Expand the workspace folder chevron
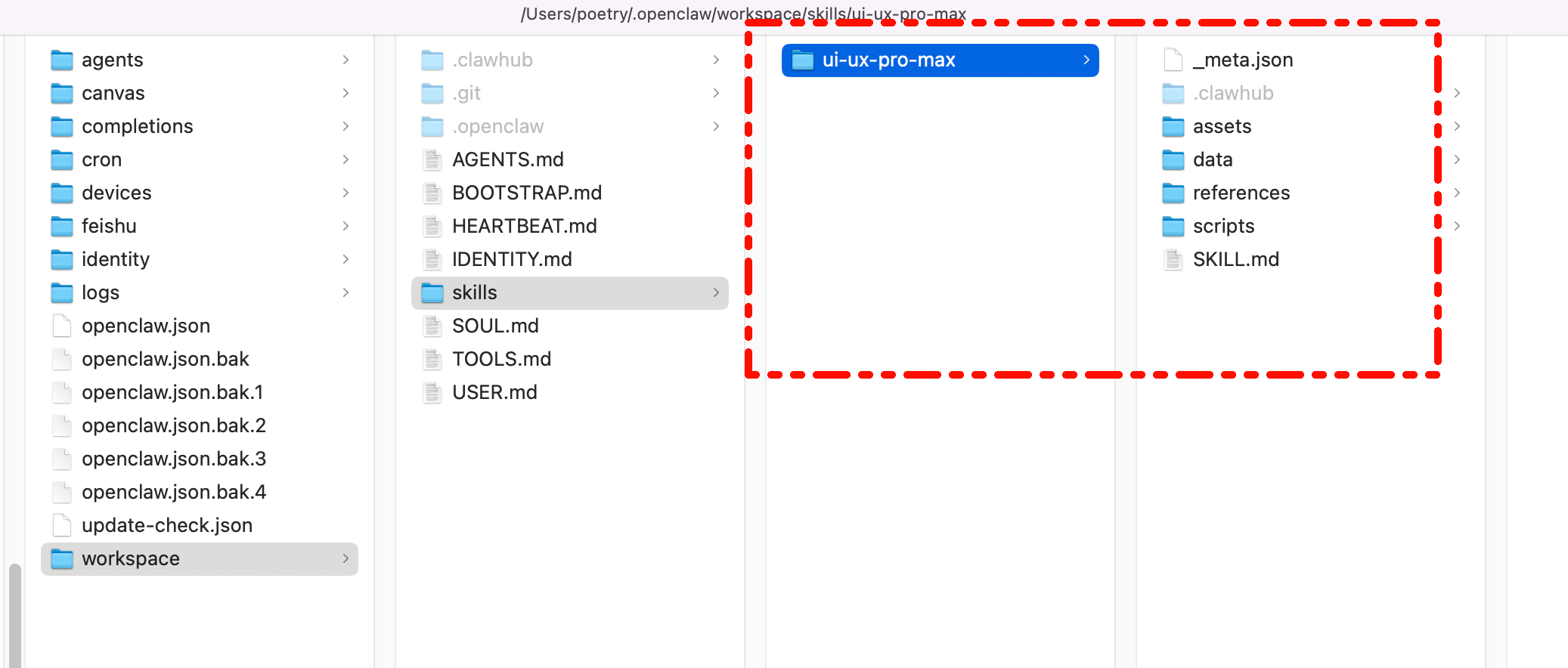Viewport: 1568px width, 668px height. point(346,558)
